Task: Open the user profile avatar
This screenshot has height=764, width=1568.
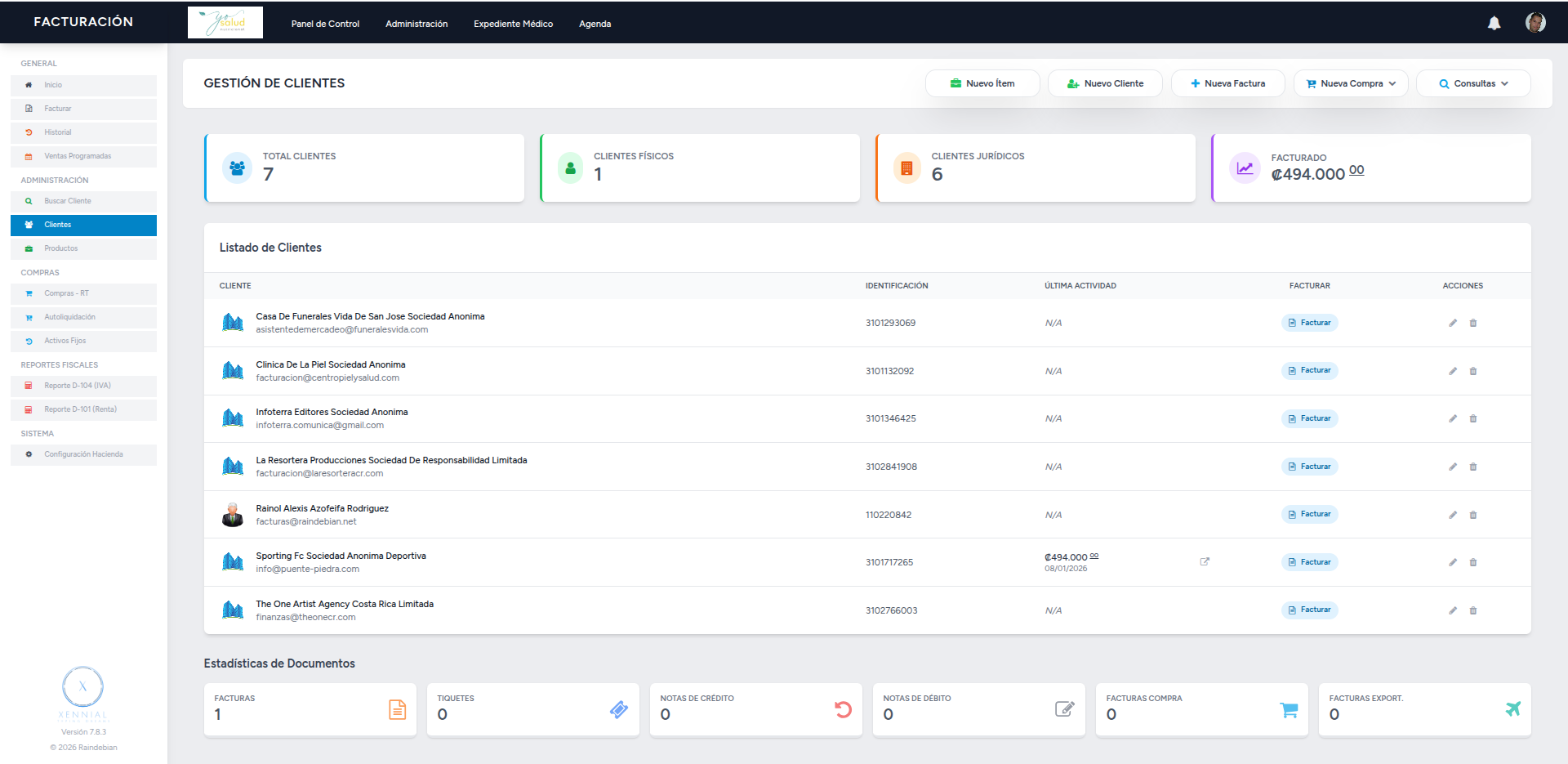Action: coord(1537,22)
